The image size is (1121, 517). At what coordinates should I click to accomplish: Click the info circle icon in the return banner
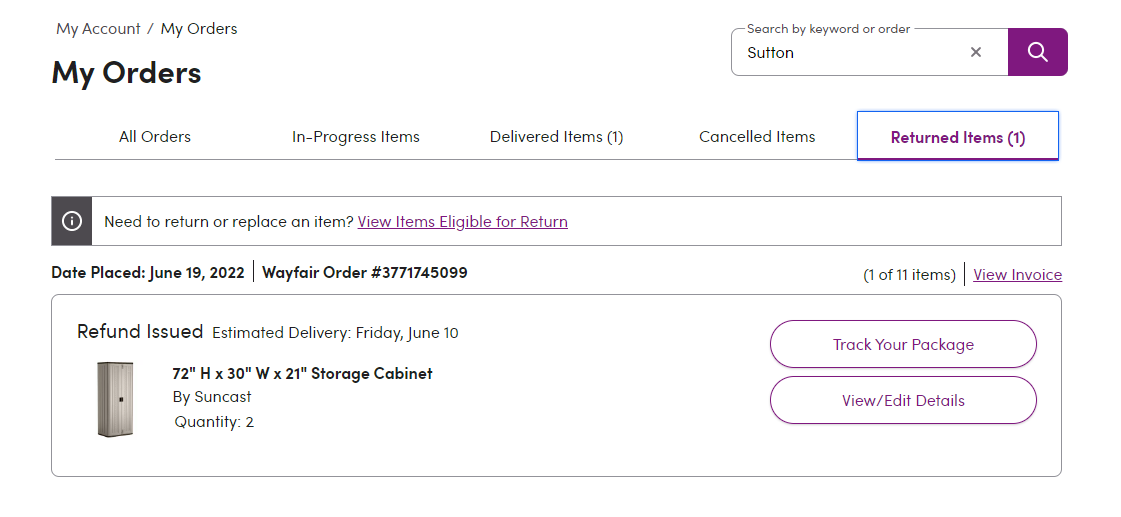click(71, 221)
